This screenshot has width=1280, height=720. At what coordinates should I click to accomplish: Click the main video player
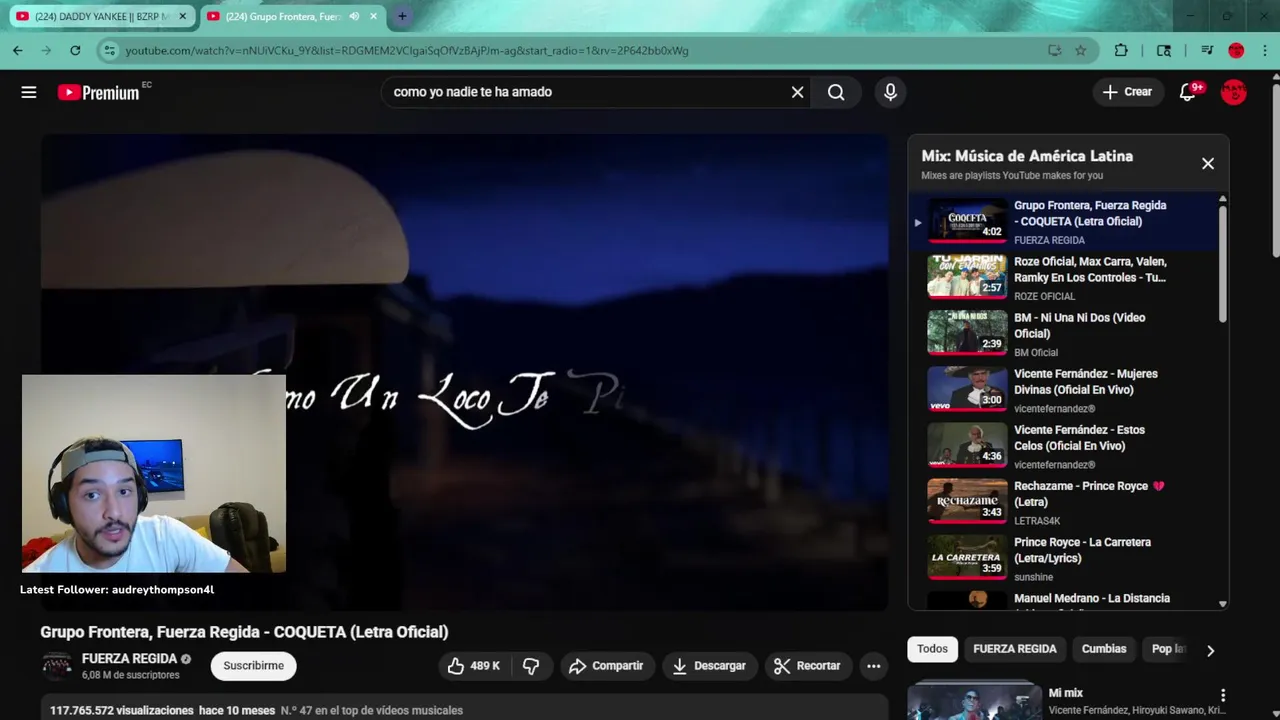click(464, 372)
